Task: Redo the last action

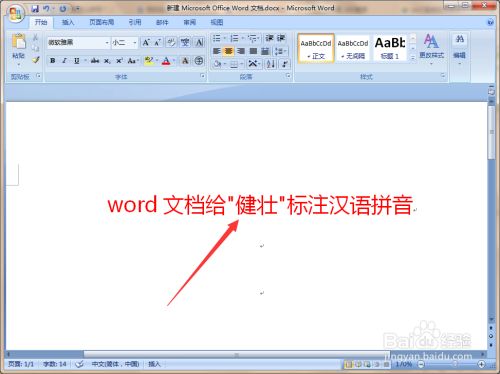Action: coord(63,9)
